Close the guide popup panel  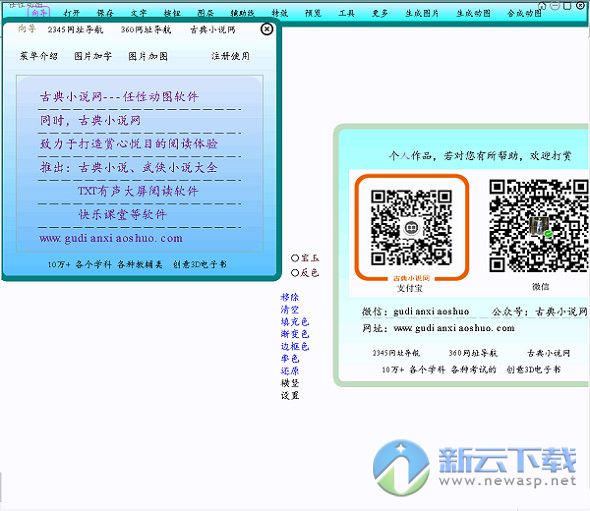(267, 29)
